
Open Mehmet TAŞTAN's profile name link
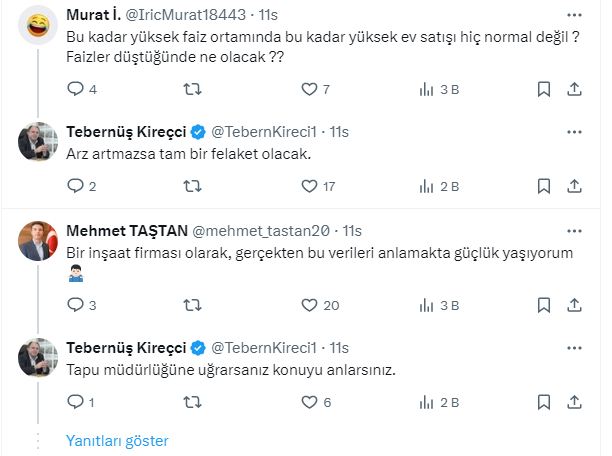pyautogui.click(x=124, y=230)
